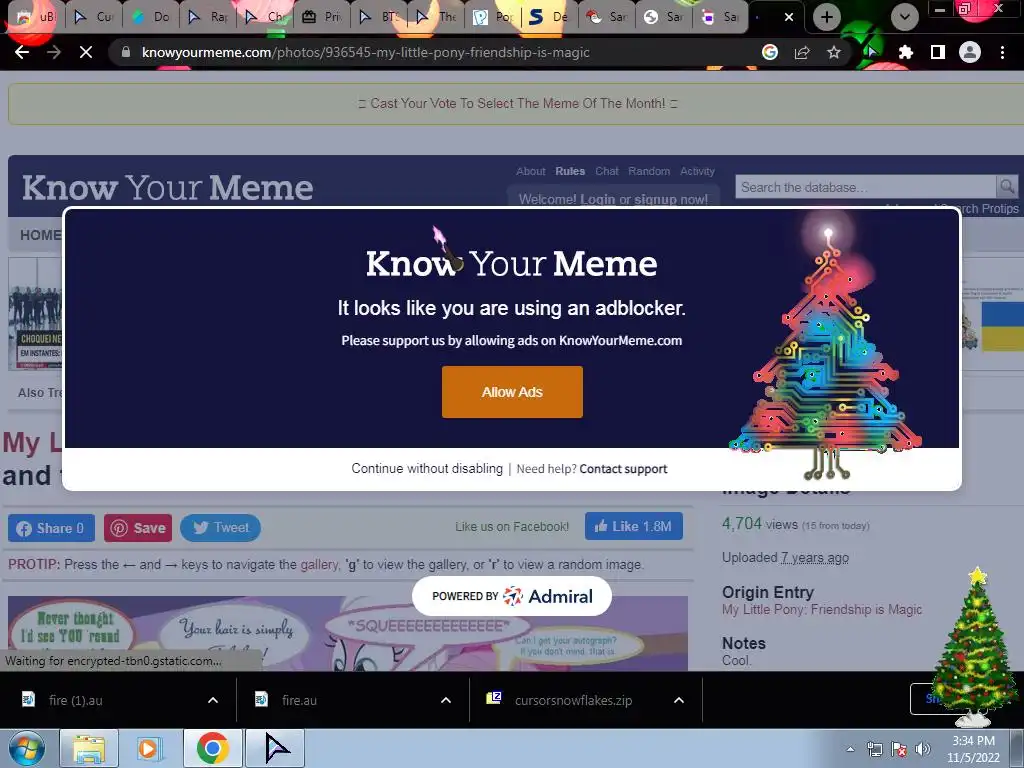Click the Facebook Share button
Viewport: 1024px width, 768px height.
point(51,528)
